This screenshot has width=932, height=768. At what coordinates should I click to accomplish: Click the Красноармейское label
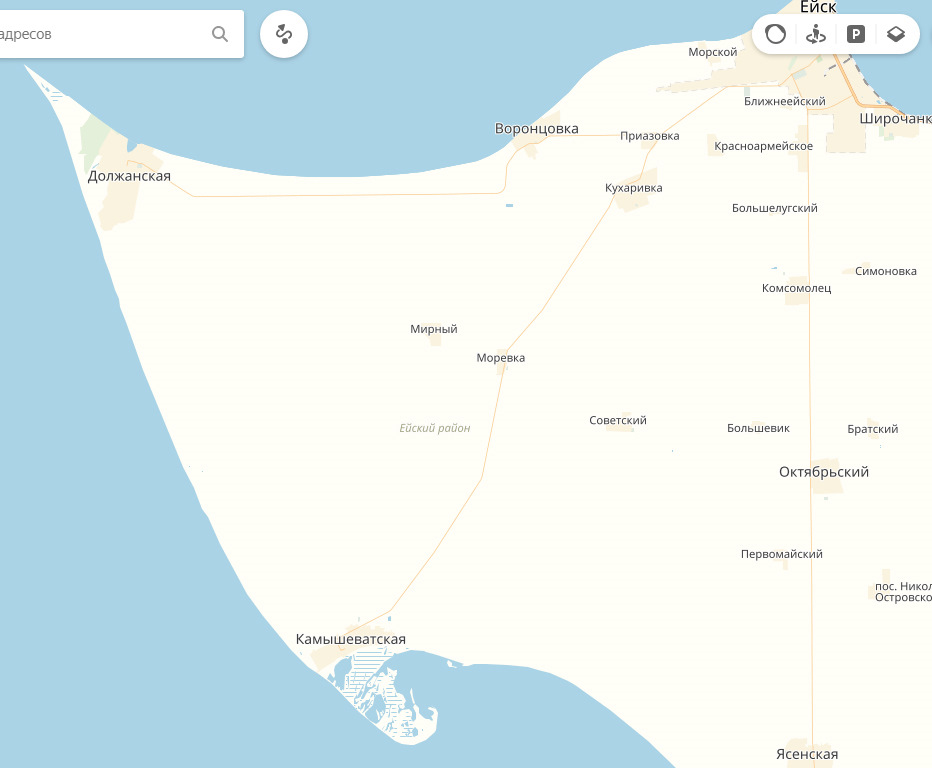(763, 146)
